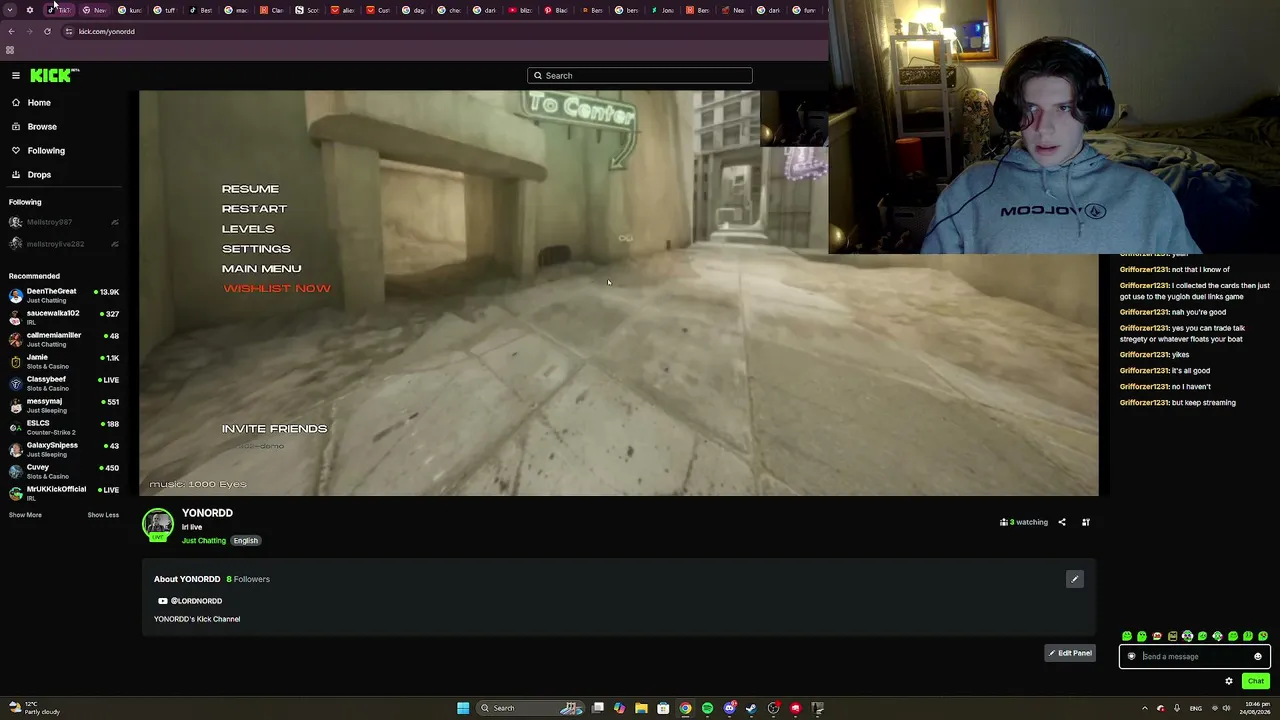Click the shield badge icon in chat input
Image resolution: width=1280 pixels, height=720 pixels.
point(1132,657)
